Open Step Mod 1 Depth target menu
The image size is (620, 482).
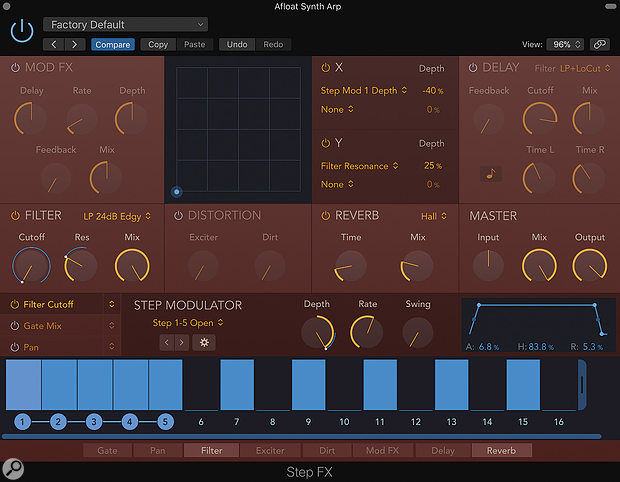click(x=363, y=91)
